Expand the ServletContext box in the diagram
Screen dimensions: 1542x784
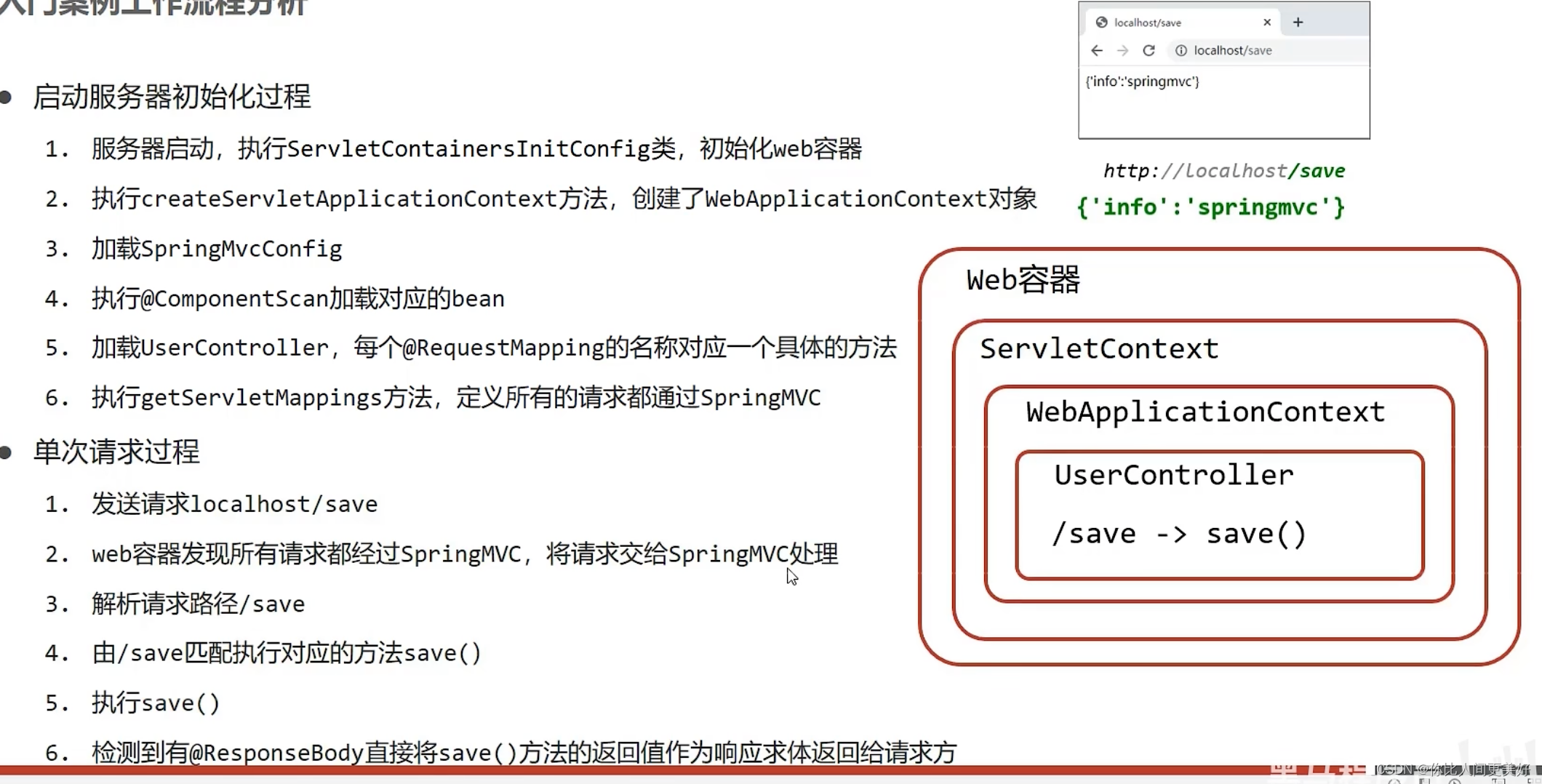1100,348
